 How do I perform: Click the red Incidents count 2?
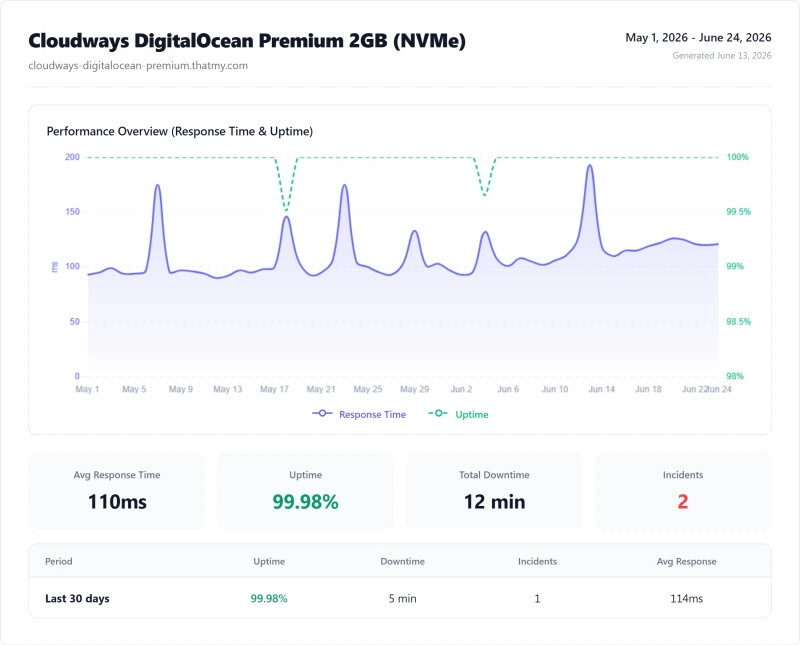[683, 502]
